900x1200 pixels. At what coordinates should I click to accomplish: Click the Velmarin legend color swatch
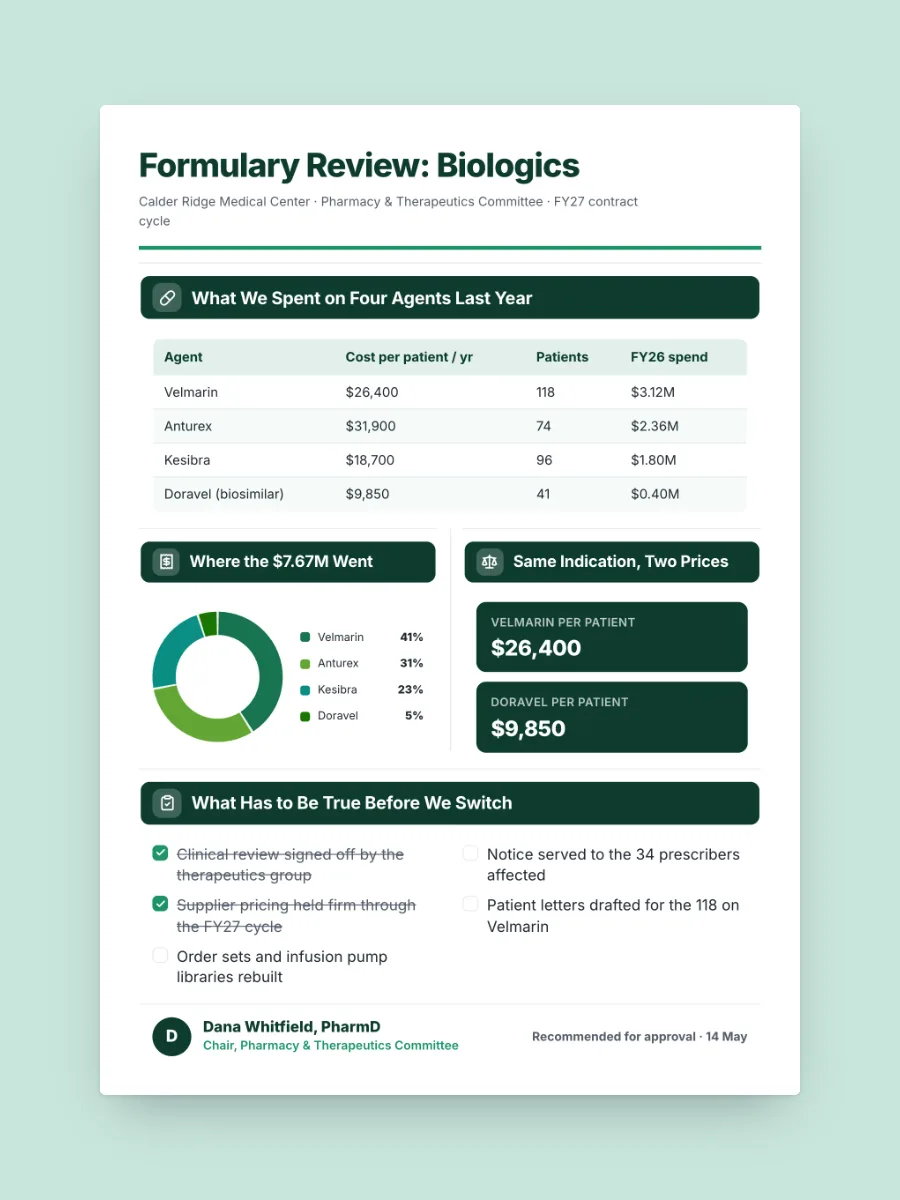pyautogui.click(x=305, y=637)
